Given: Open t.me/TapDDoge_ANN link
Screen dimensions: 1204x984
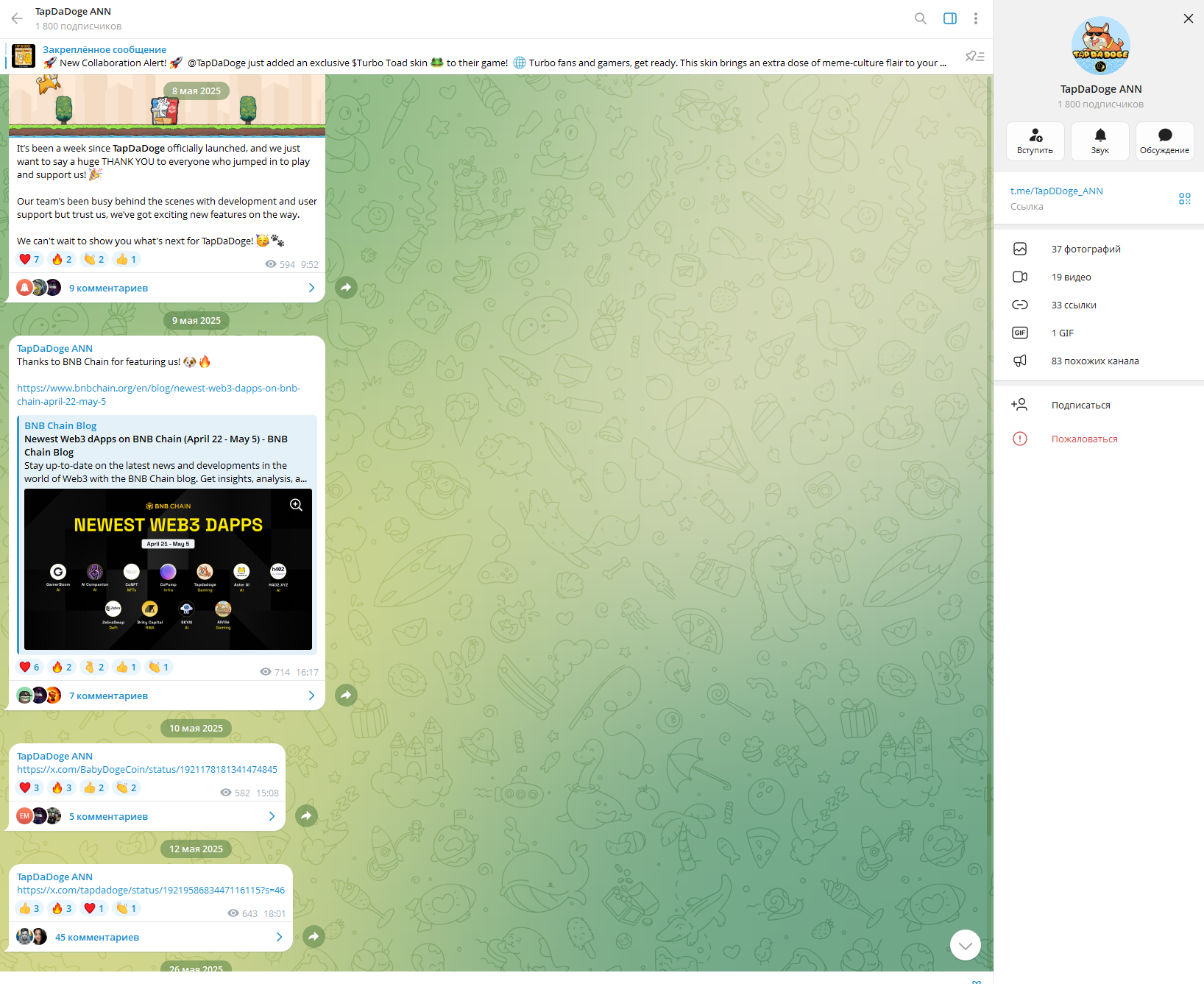Looking at the screenshot, I should click(1057, 191).
